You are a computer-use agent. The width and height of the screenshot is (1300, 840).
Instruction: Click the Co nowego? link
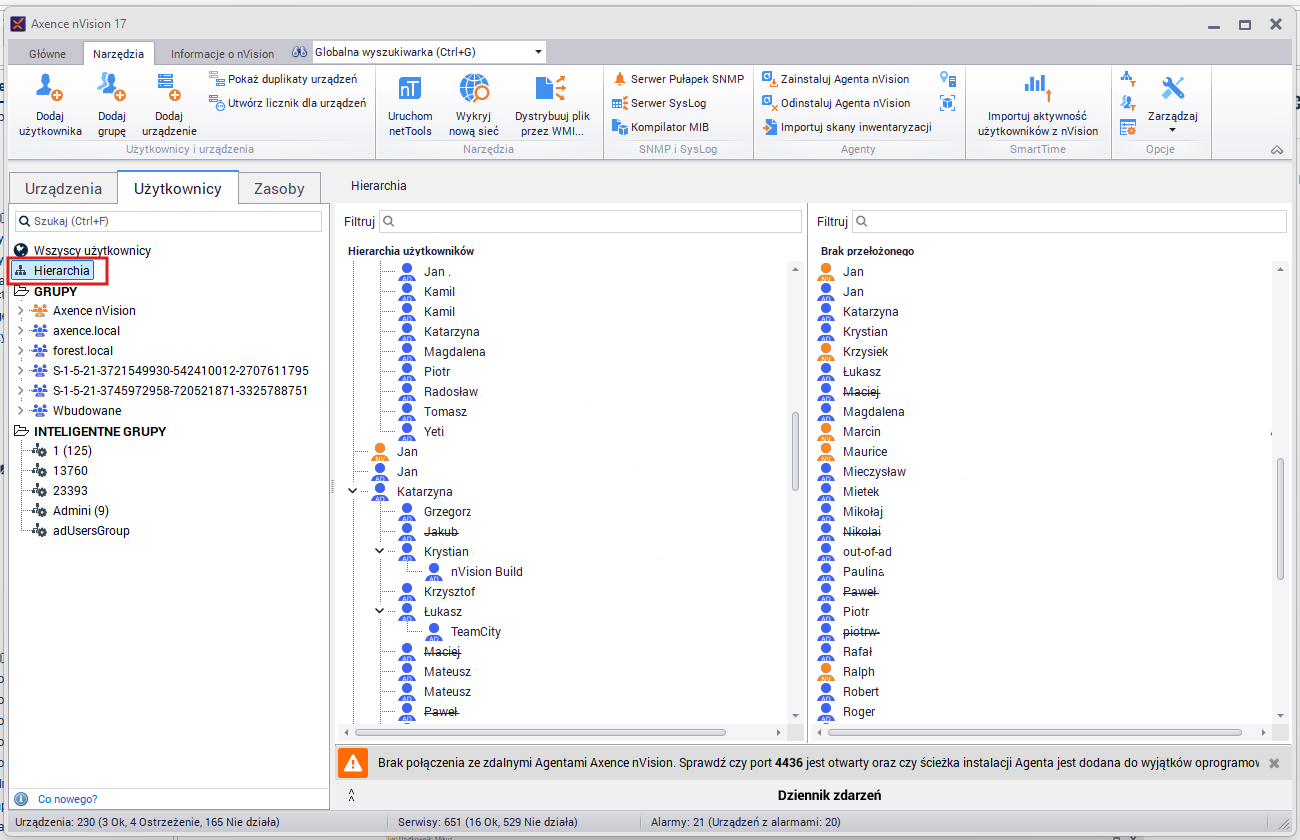(x=66, y=798)
